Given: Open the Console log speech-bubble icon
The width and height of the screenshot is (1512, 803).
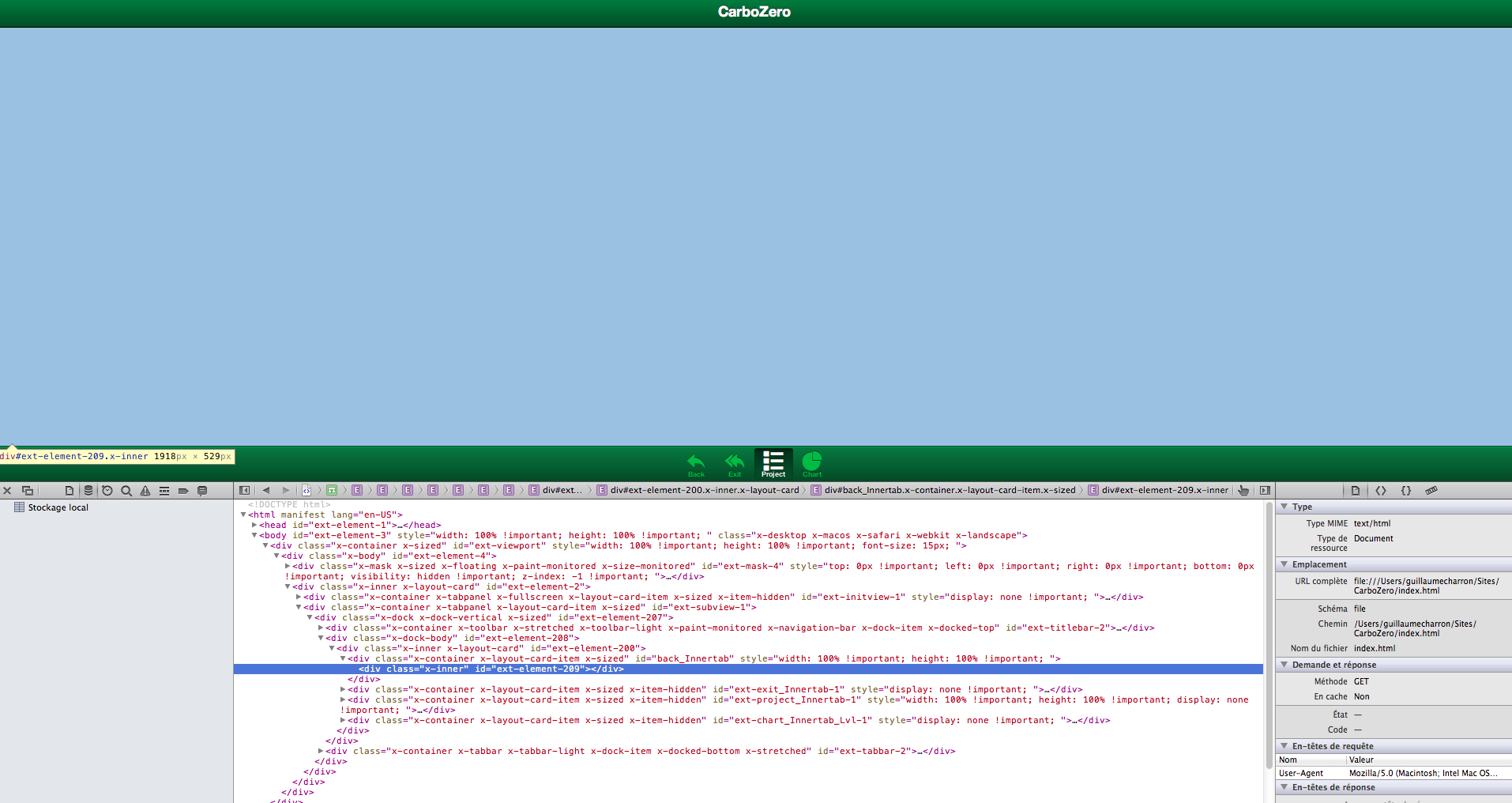Looking at the screenshot, I should click(202, 491).
